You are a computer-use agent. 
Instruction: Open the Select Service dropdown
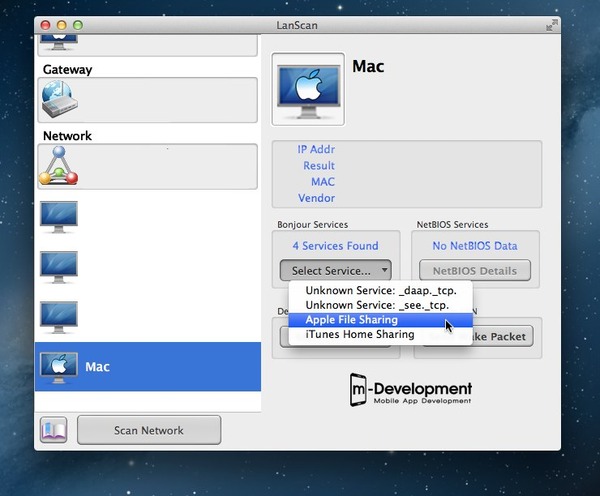coord(336,271)
